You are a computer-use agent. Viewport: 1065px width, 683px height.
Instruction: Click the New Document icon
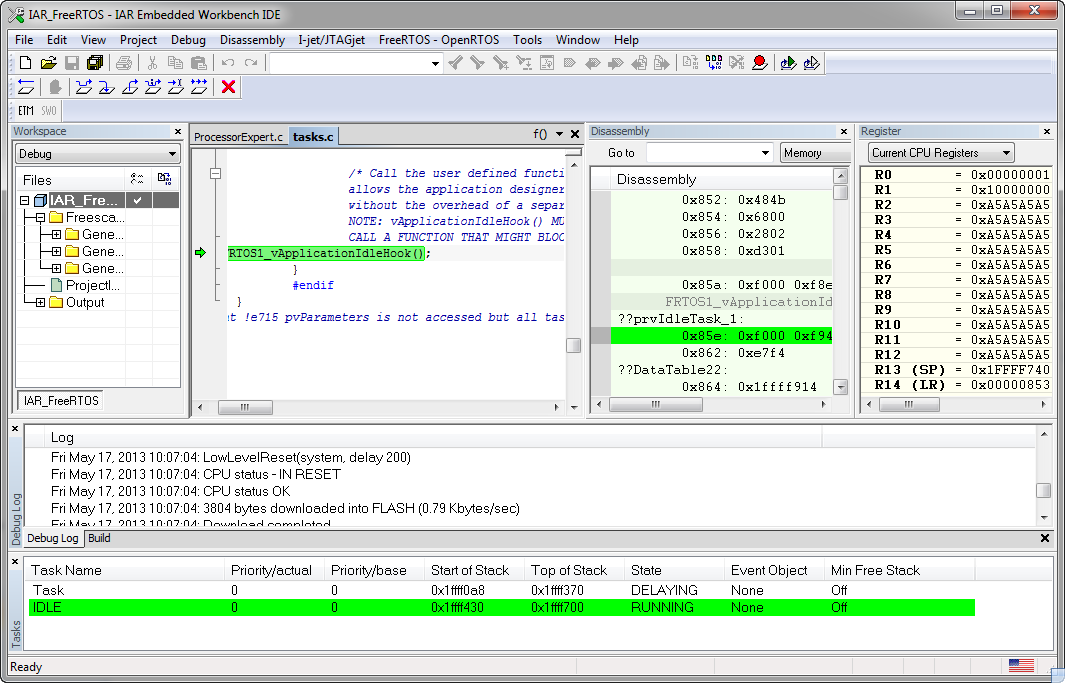[25, 63]
